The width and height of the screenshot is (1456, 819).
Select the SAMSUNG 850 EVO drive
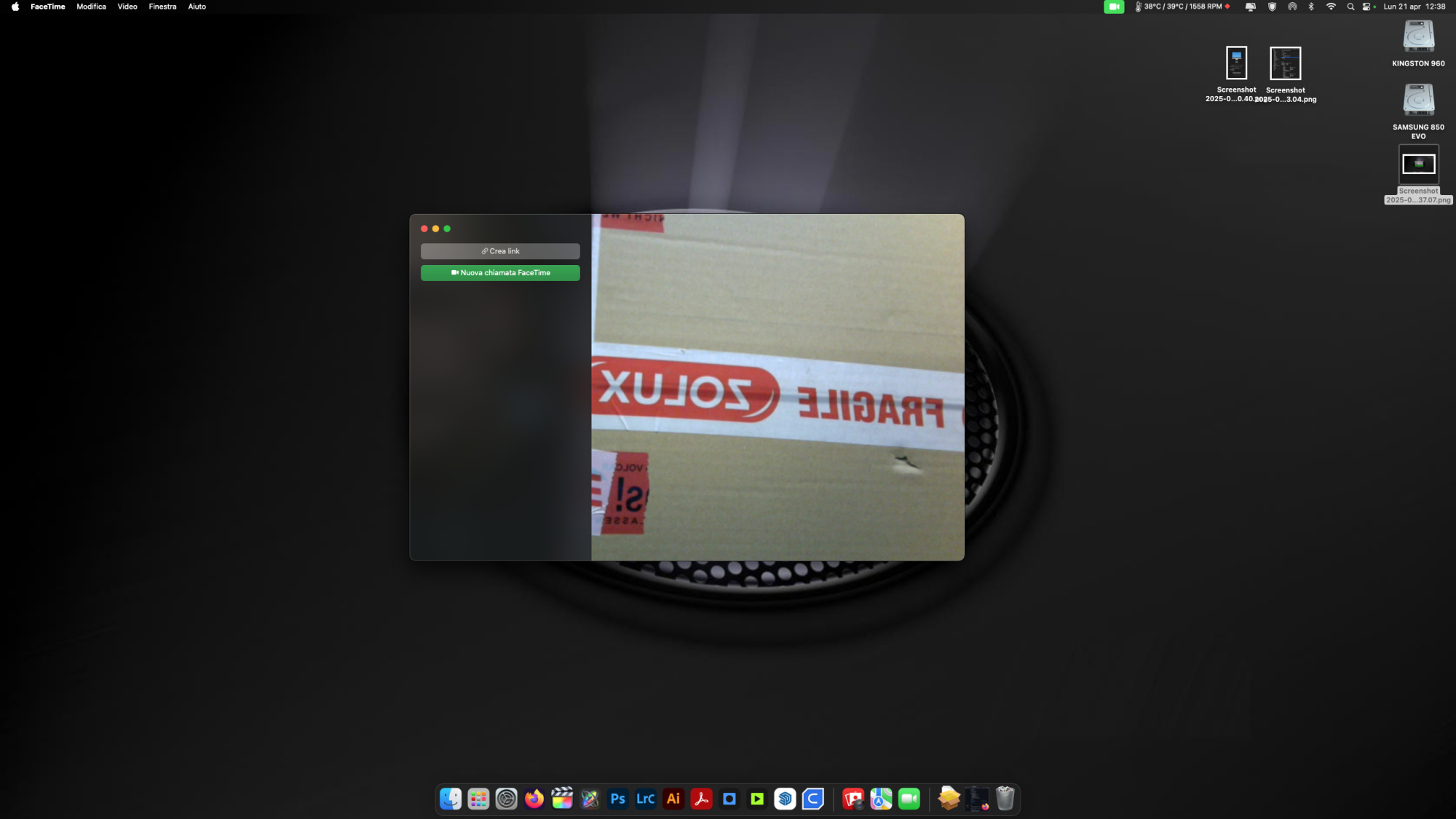point(1418,102)
